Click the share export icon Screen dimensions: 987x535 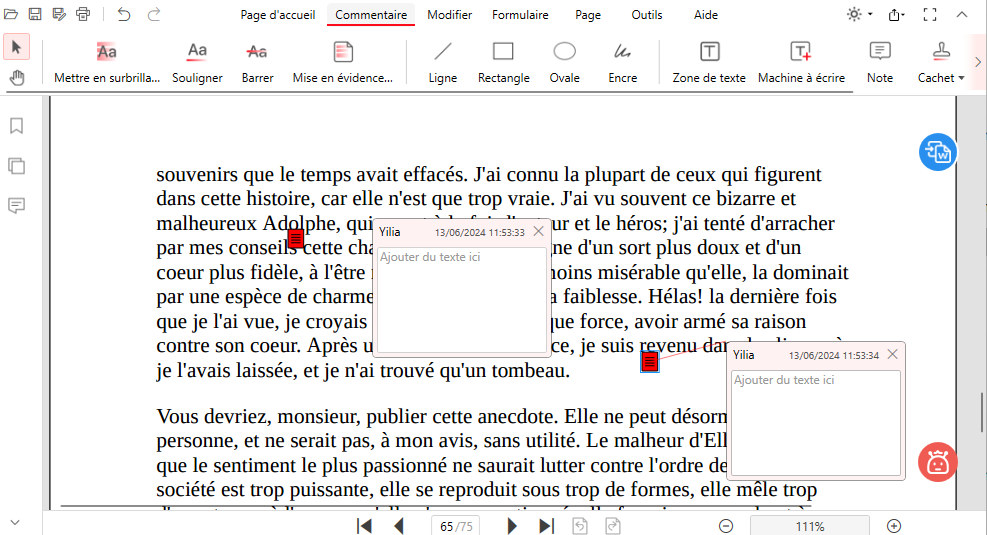tap(896, 14)
